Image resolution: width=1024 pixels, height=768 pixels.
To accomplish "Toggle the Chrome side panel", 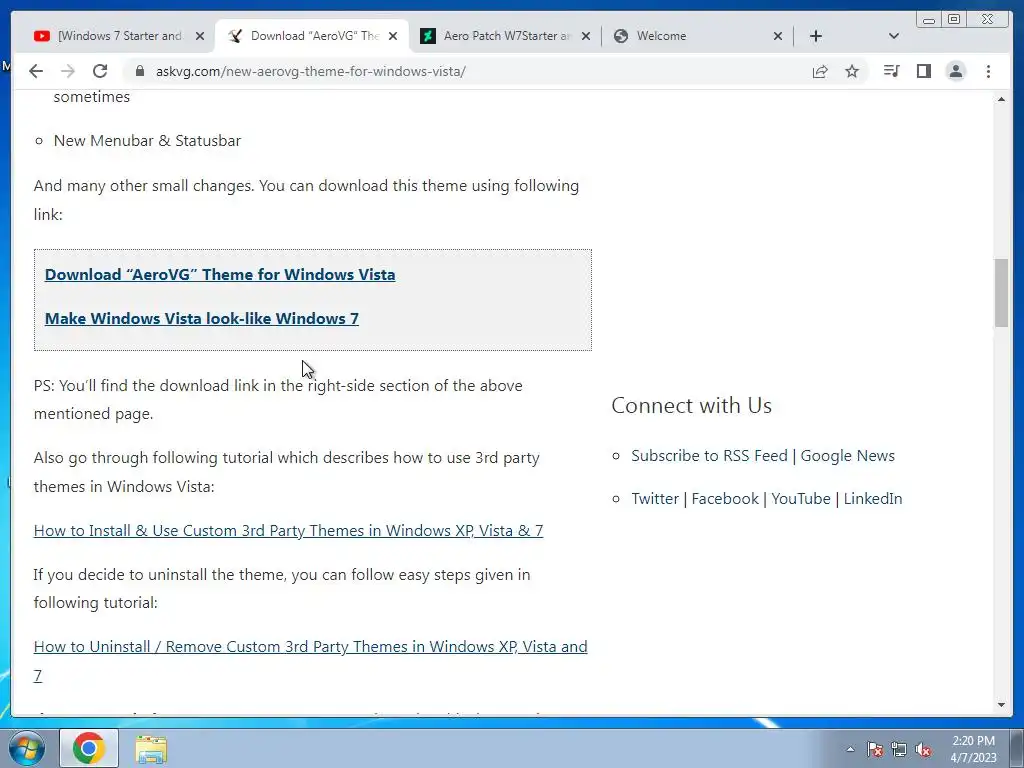I will click(923, 71).
